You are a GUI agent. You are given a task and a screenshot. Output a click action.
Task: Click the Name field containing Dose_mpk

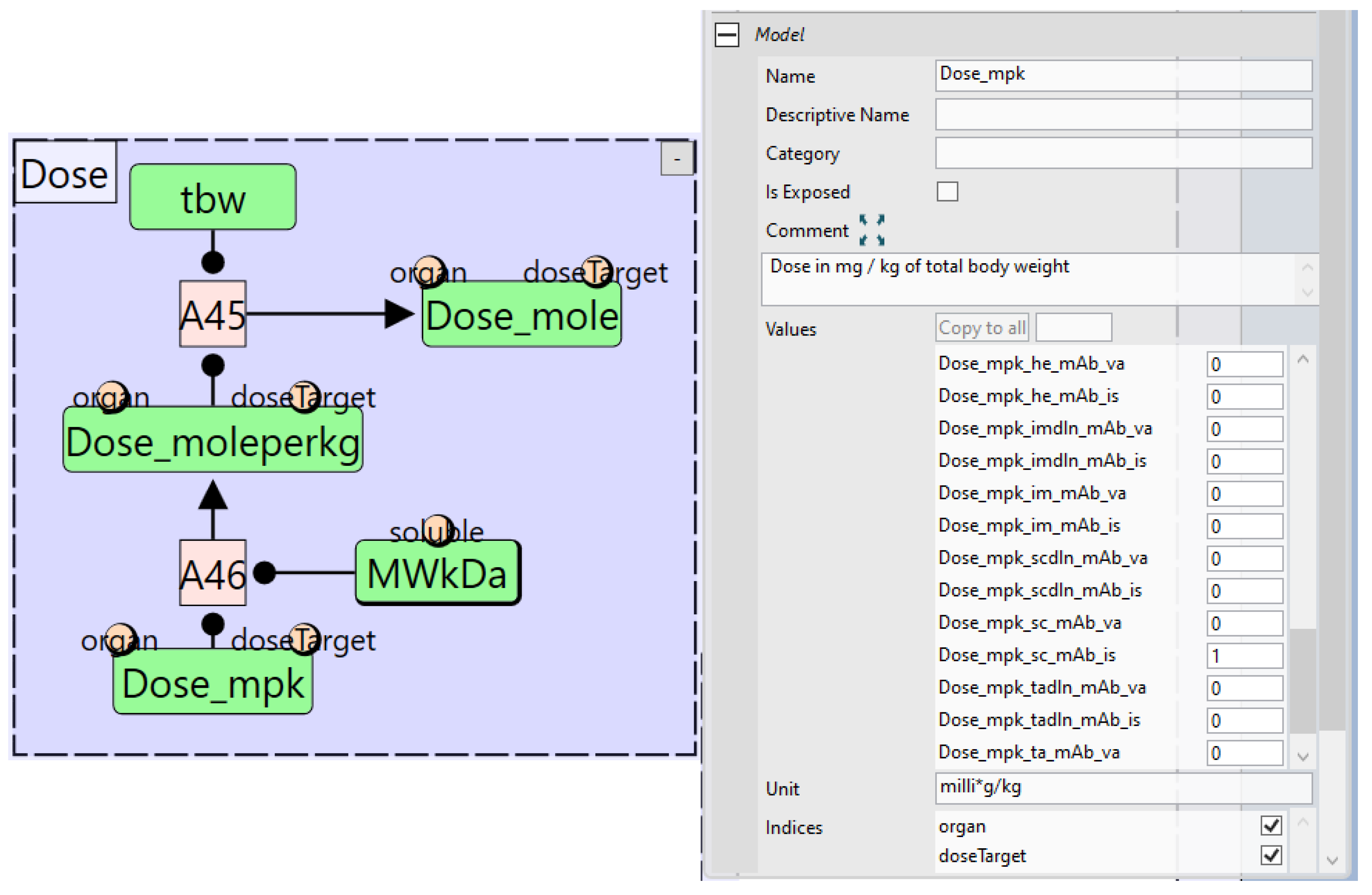click(x=1123, y=75)
